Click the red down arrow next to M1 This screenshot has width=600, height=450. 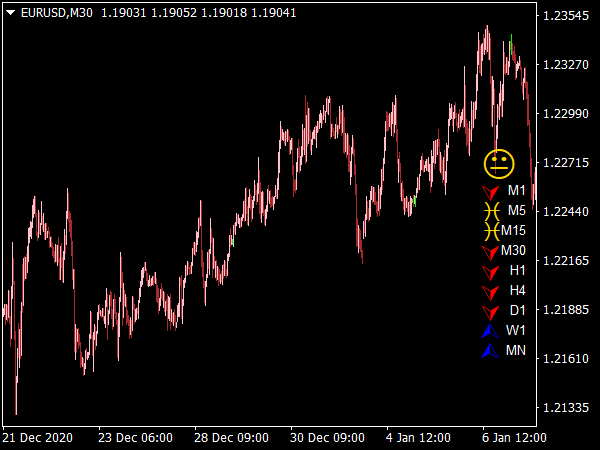(x=491, y=192)
